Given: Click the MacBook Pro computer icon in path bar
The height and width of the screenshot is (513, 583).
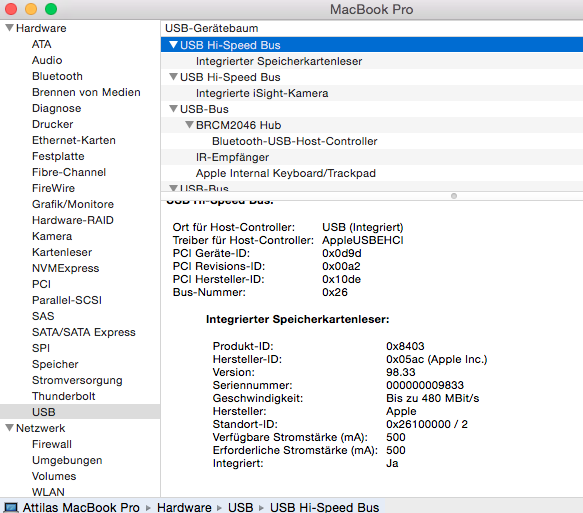Looking at the screenshot, I should pyautogui.click(x=10, y=507).
